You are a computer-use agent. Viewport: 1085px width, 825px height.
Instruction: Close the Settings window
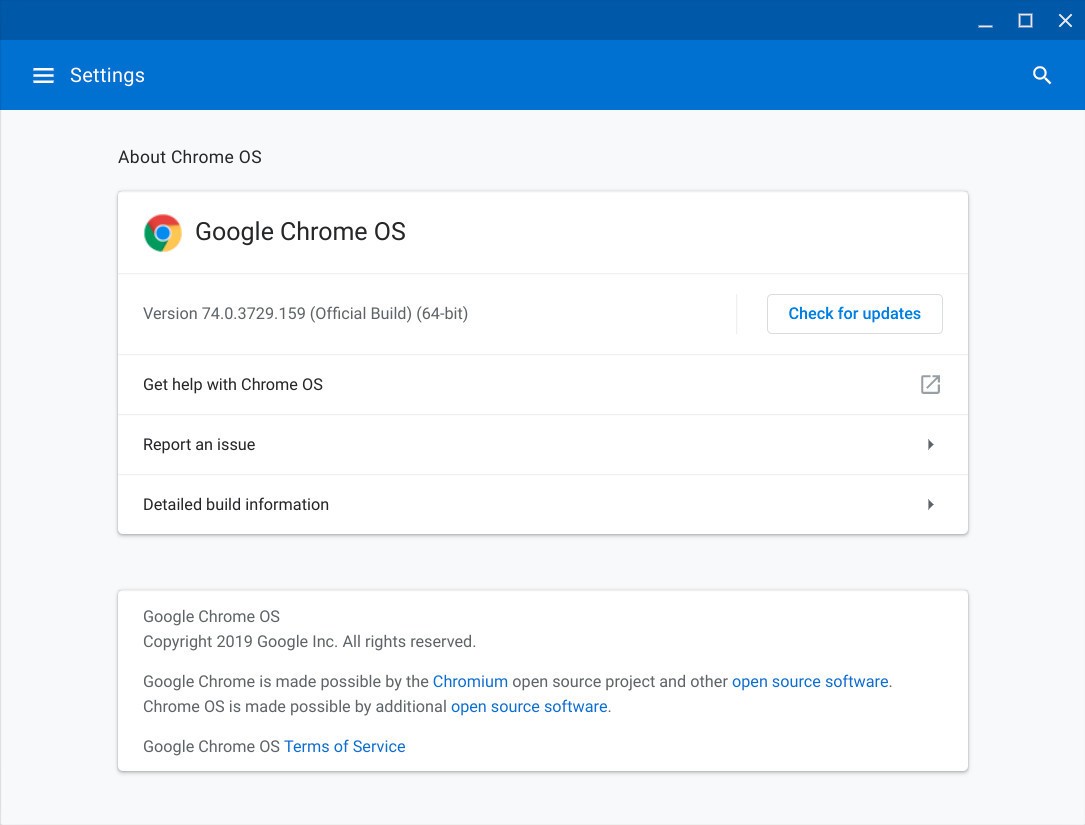(x=1065, y=21)
